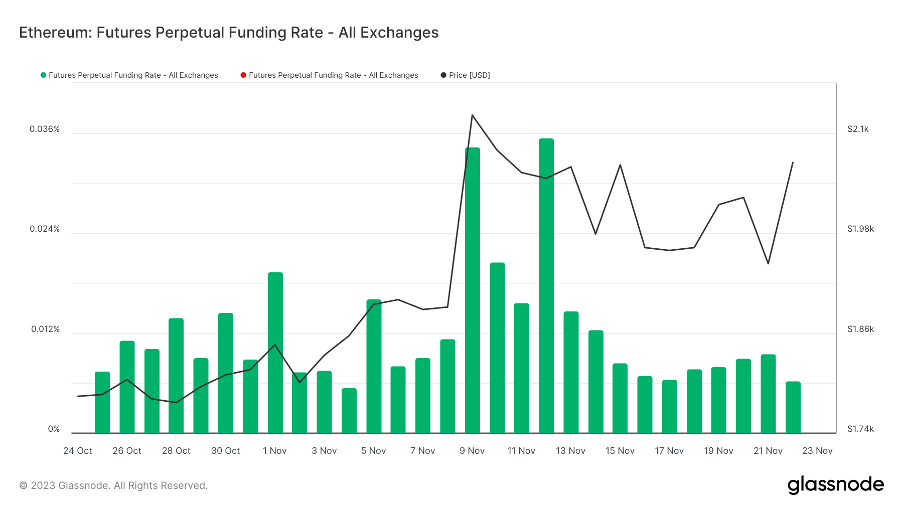
Task: Click the chart title 'Ethereum: Futures Perpetual Funding Rate'
Action: pos(229,32)
